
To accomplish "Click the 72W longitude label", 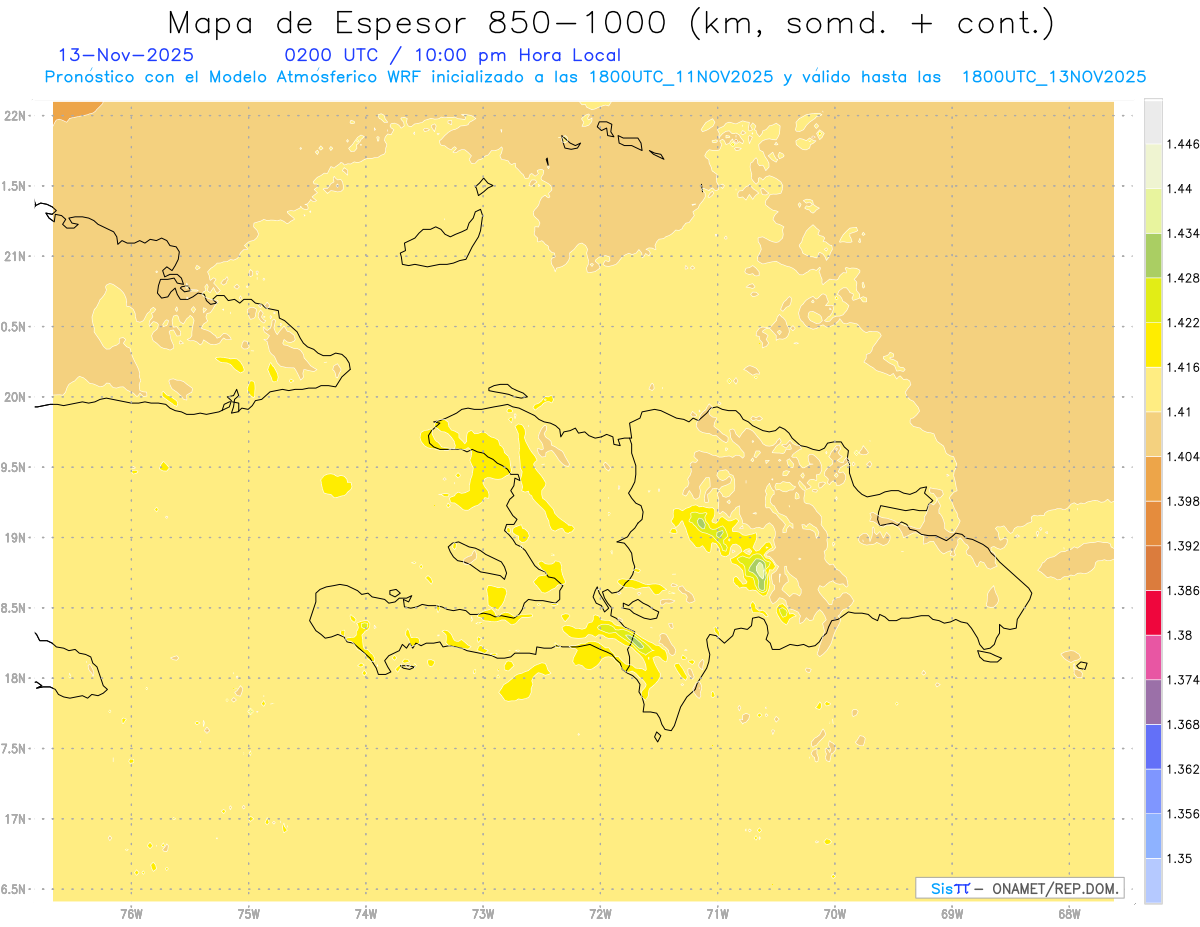I will tap(600, 913).
